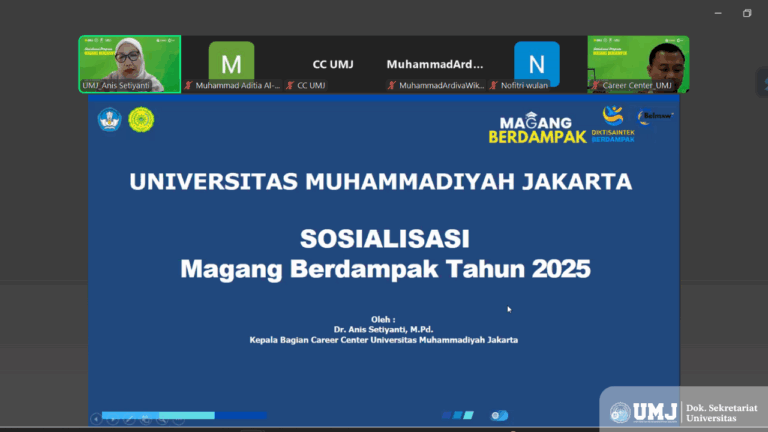Open the see all slides icon

point(145,419)
